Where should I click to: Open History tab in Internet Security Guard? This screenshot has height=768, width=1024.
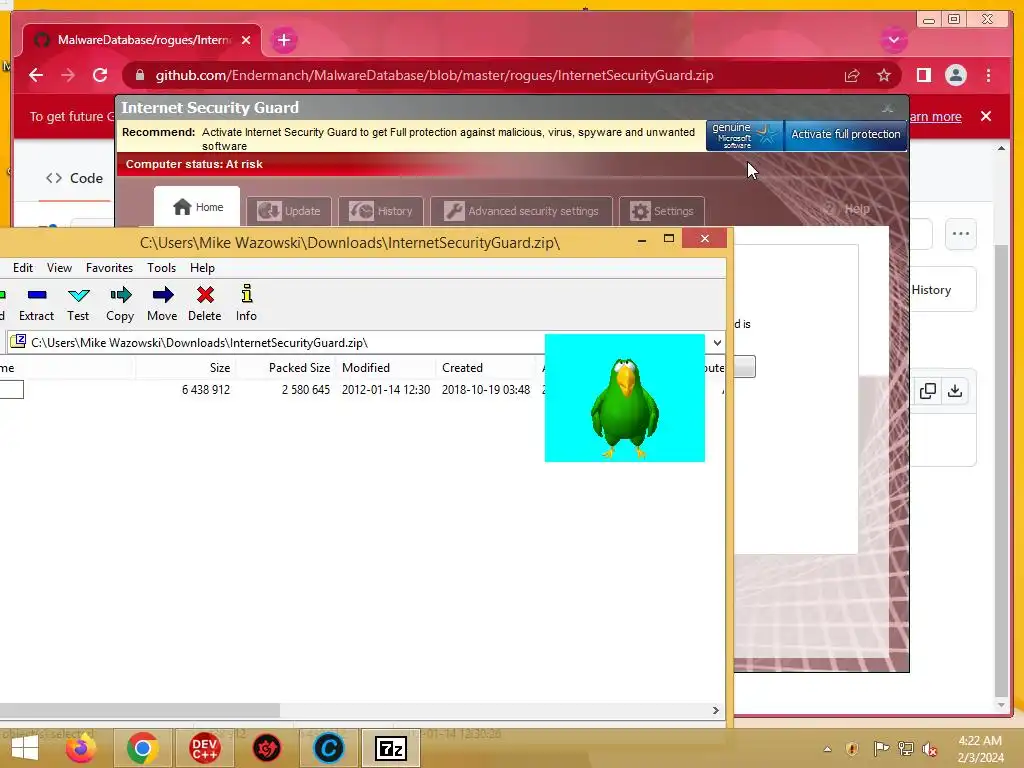pos(381,211)
